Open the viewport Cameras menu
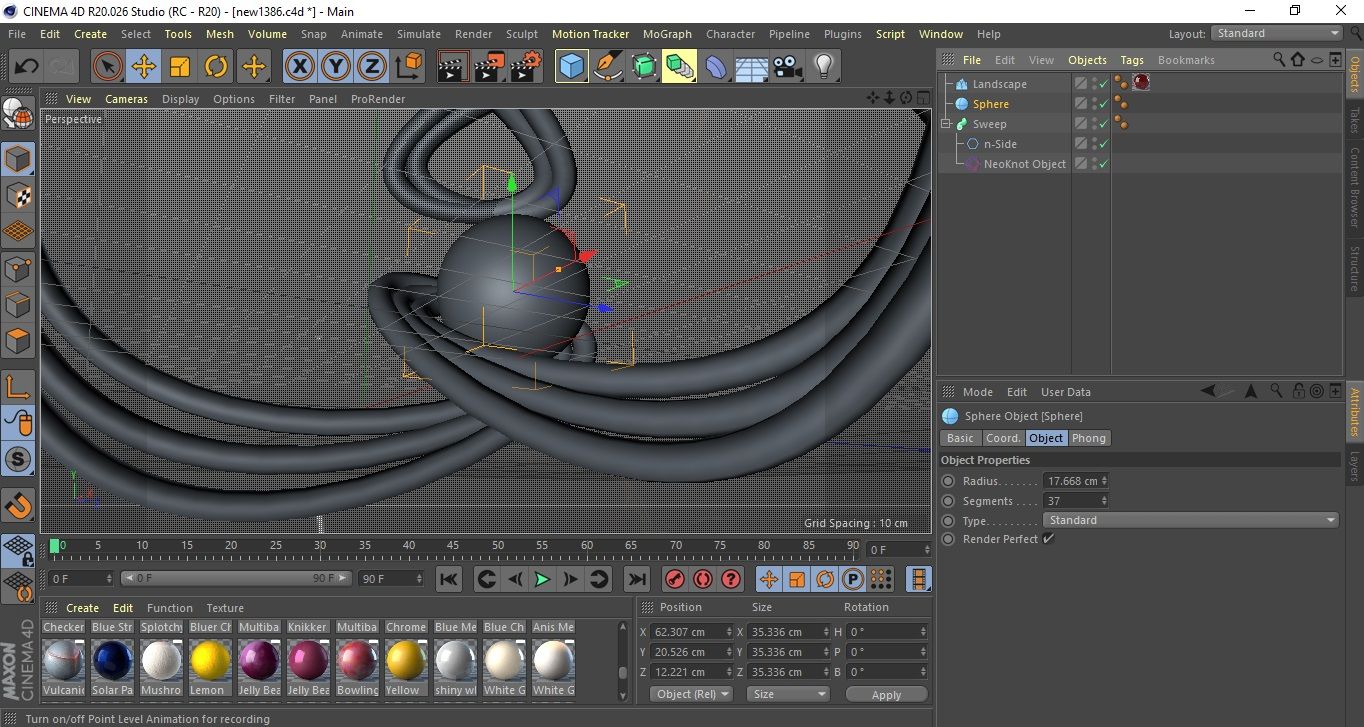Image resolution: width=1364 pixels, height=727 pixels. [x=126, y=99]
